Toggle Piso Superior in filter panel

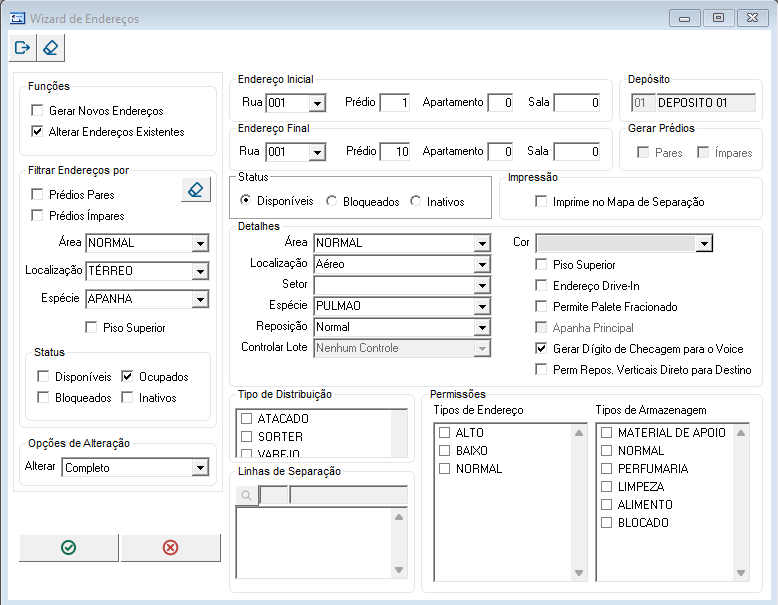(x=91, y=328)
